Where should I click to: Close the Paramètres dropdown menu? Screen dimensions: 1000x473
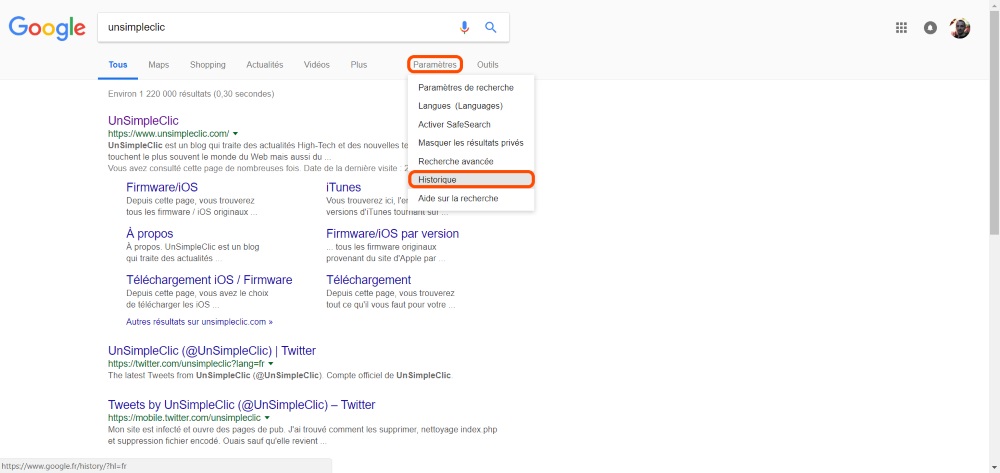click(x=435, y=65)
